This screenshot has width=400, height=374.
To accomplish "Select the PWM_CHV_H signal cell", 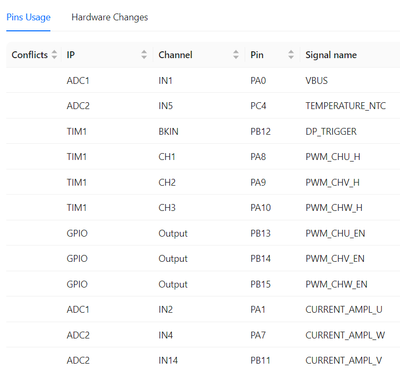I will click(332, 182).
